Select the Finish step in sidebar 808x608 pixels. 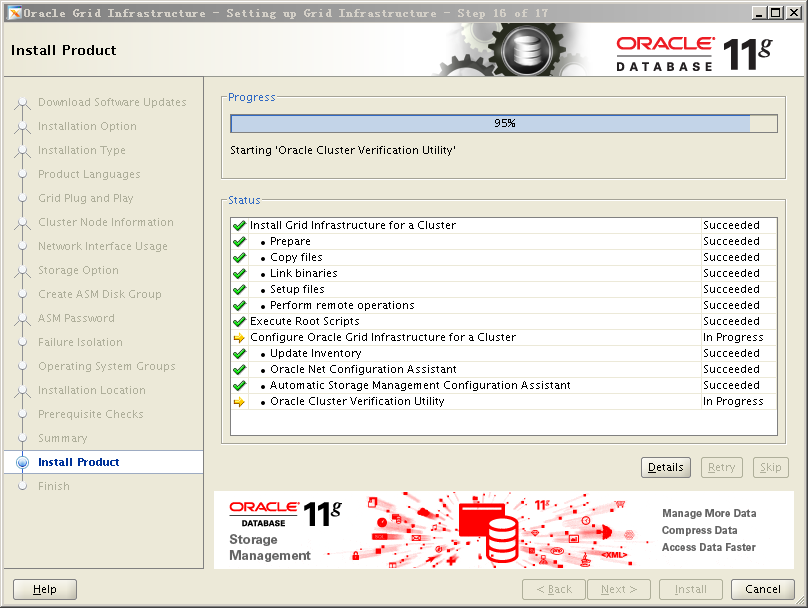click(54, 487)
